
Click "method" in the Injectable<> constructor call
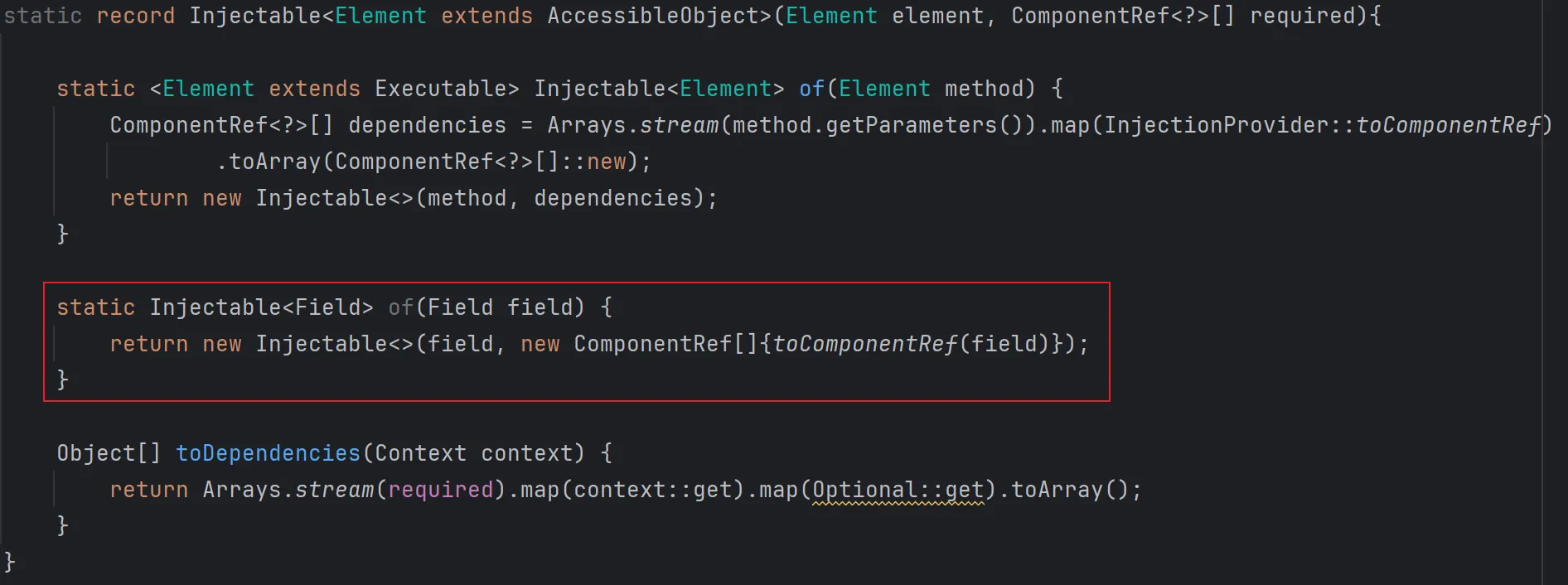(467, 198)
